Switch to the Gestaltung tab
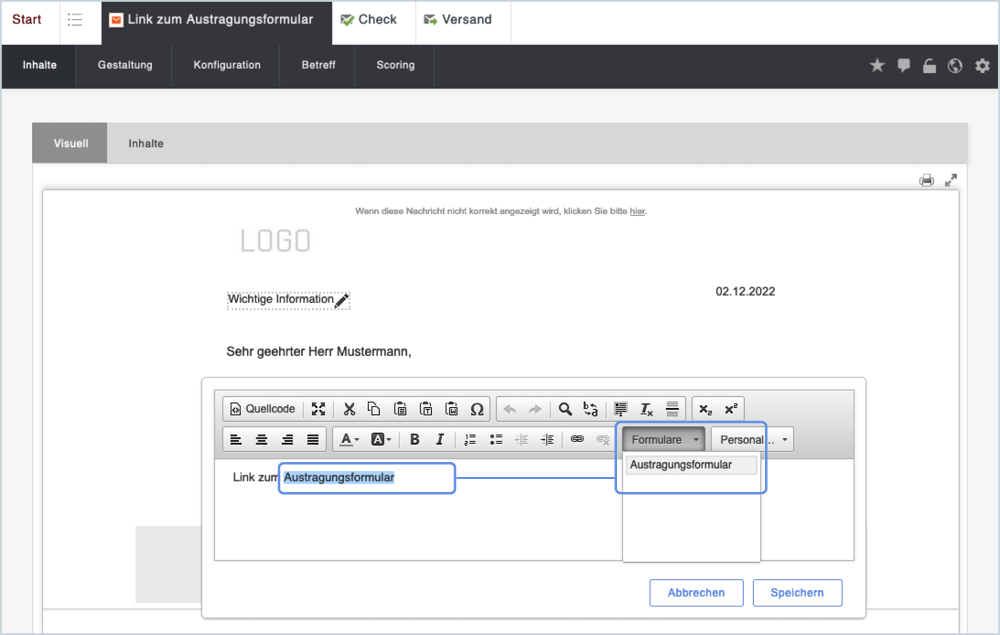 [125, 65]
